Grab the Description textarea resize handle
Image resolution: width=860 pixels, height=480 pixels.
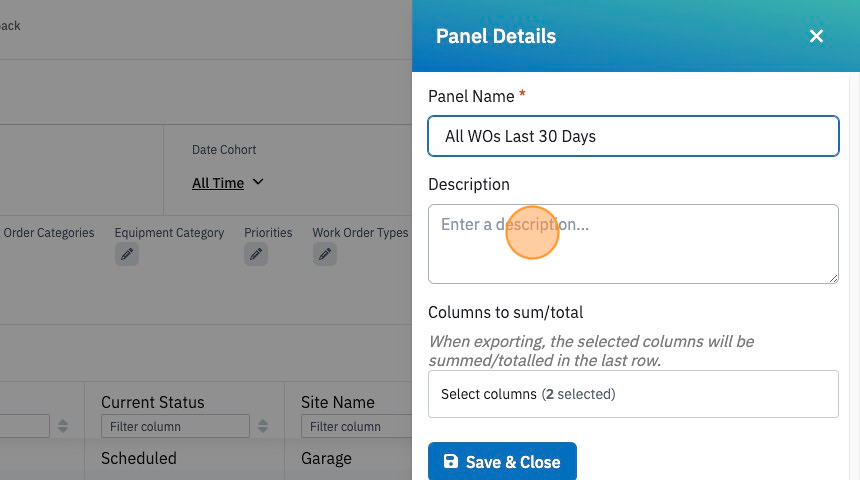click(833, 278)
